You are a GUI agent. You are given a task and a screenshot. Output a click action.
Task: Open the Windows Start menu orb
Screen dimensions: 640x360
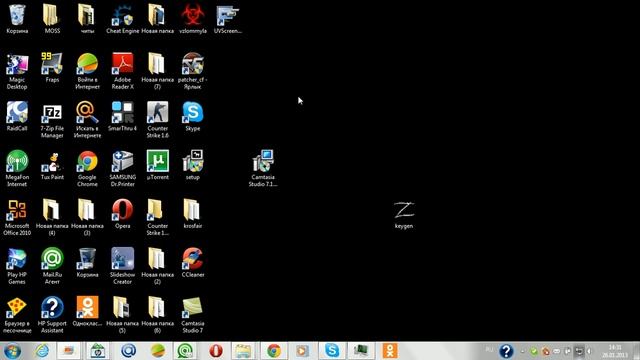point(12,351)
